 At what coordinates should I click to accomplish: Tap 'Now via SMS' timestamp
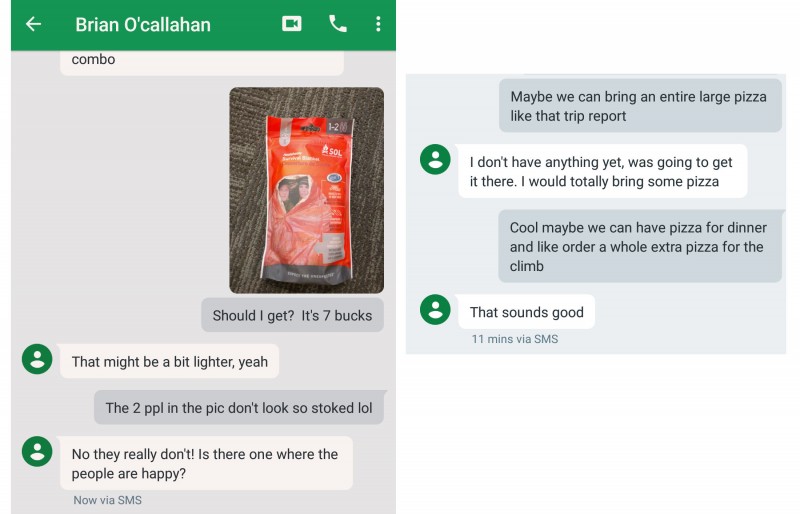tap(108, 500)
